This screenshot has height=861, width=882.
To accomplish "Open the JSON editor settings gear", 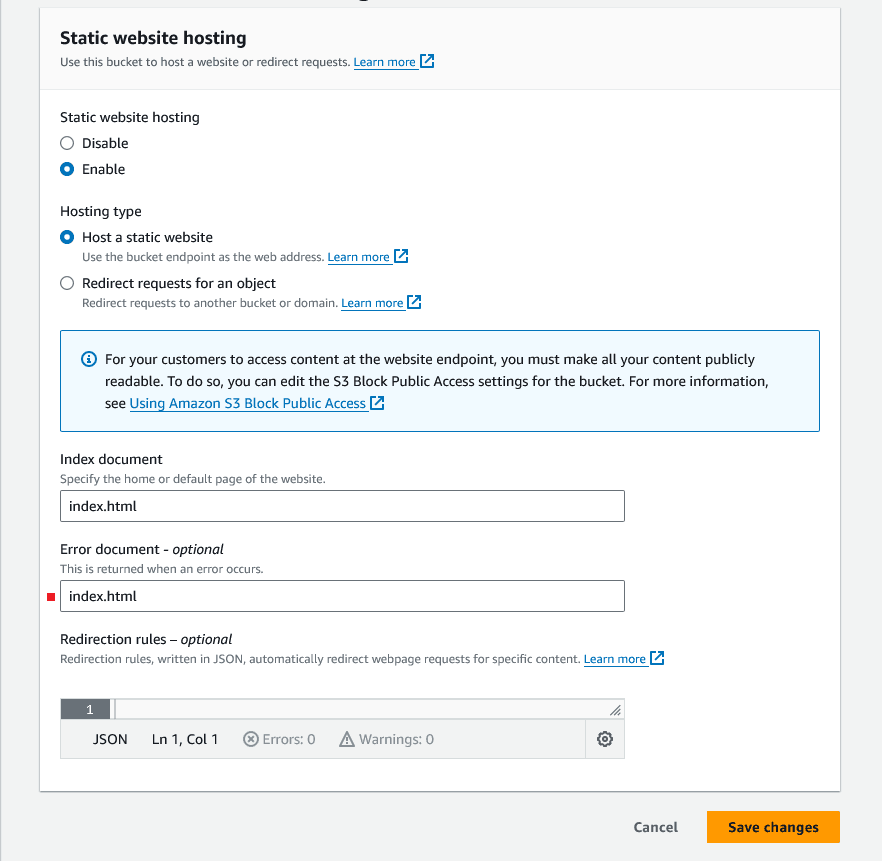I will coord(604,738).
